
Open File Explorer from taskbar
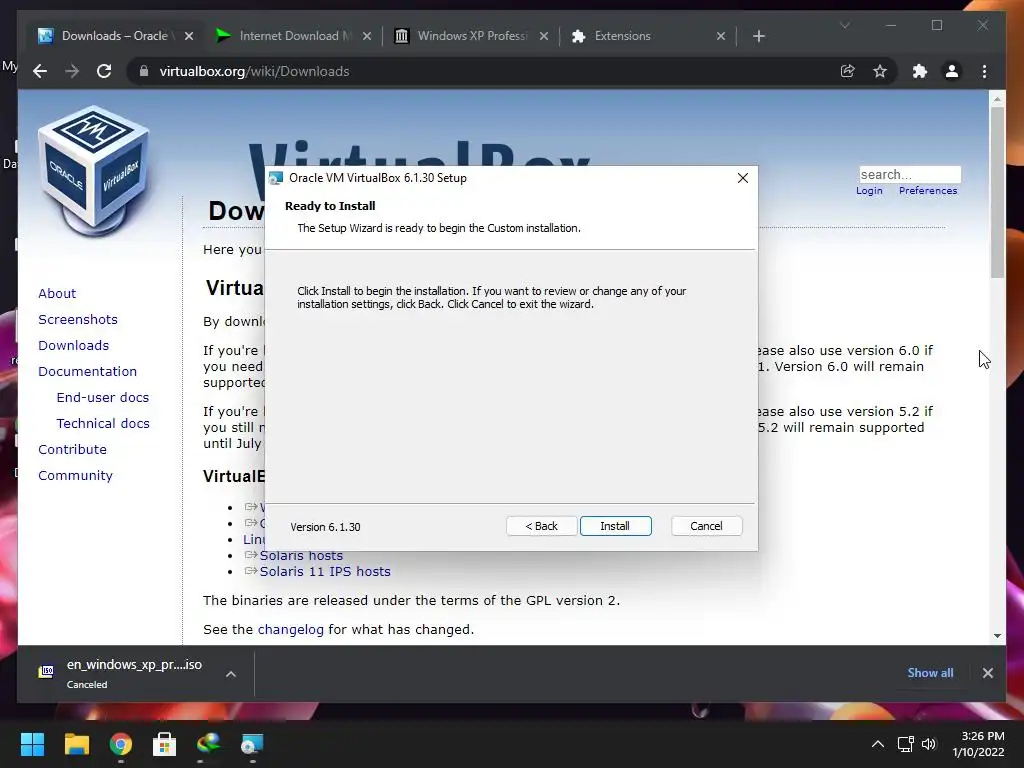[76, 744]
